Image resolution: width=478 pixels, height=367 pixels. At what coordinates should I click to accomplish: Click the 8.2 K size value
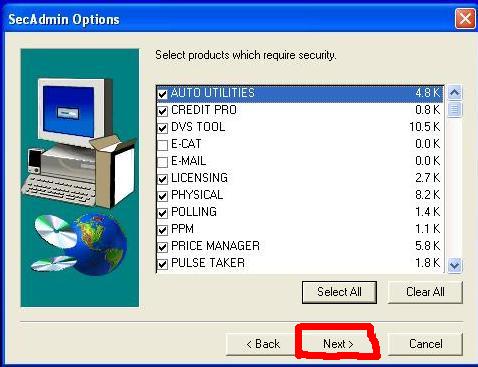(x=427, y=195)
